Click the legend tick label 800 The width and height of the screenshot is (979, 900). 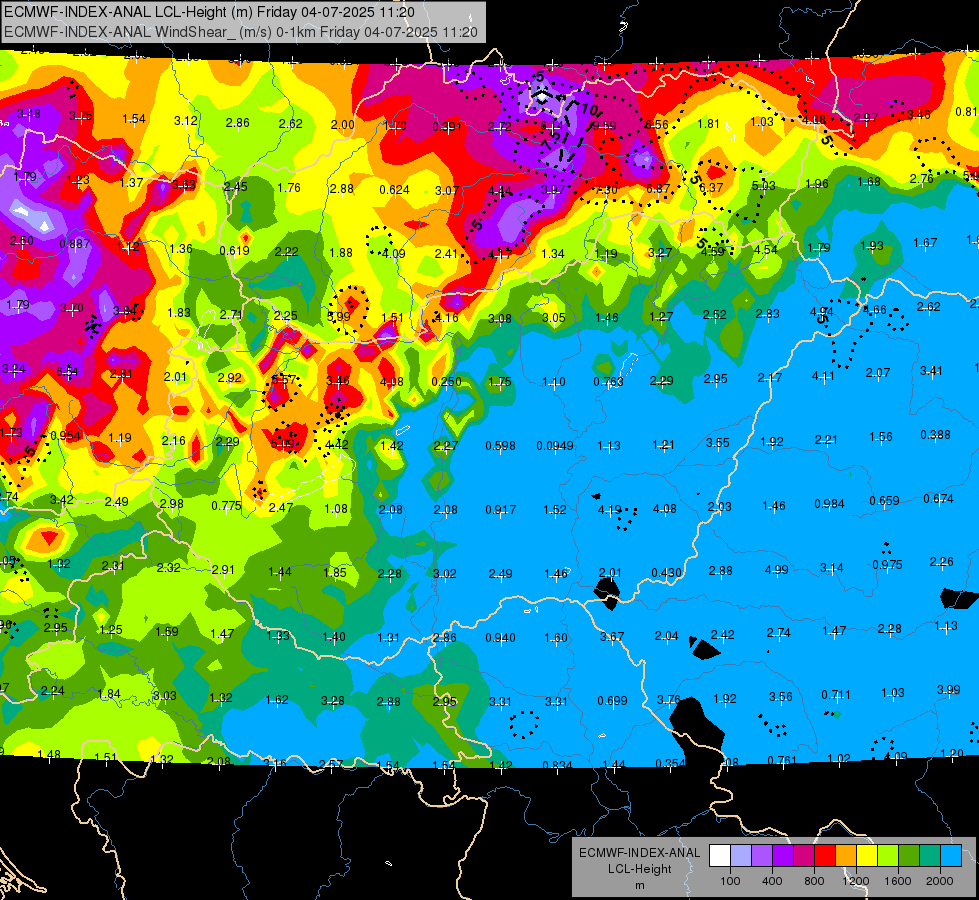(x=814, y=881)
